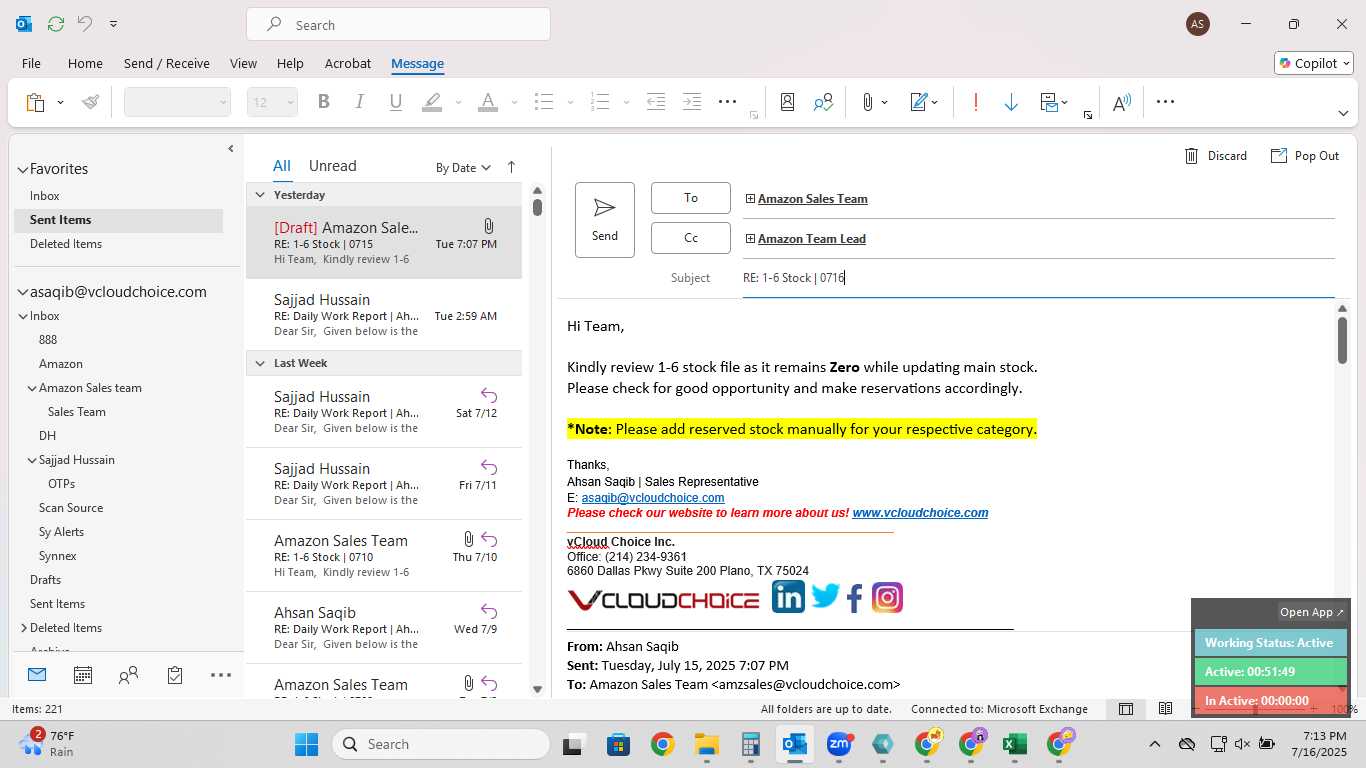
Task: Insert a bulleted list
Action: coord(544,102)
